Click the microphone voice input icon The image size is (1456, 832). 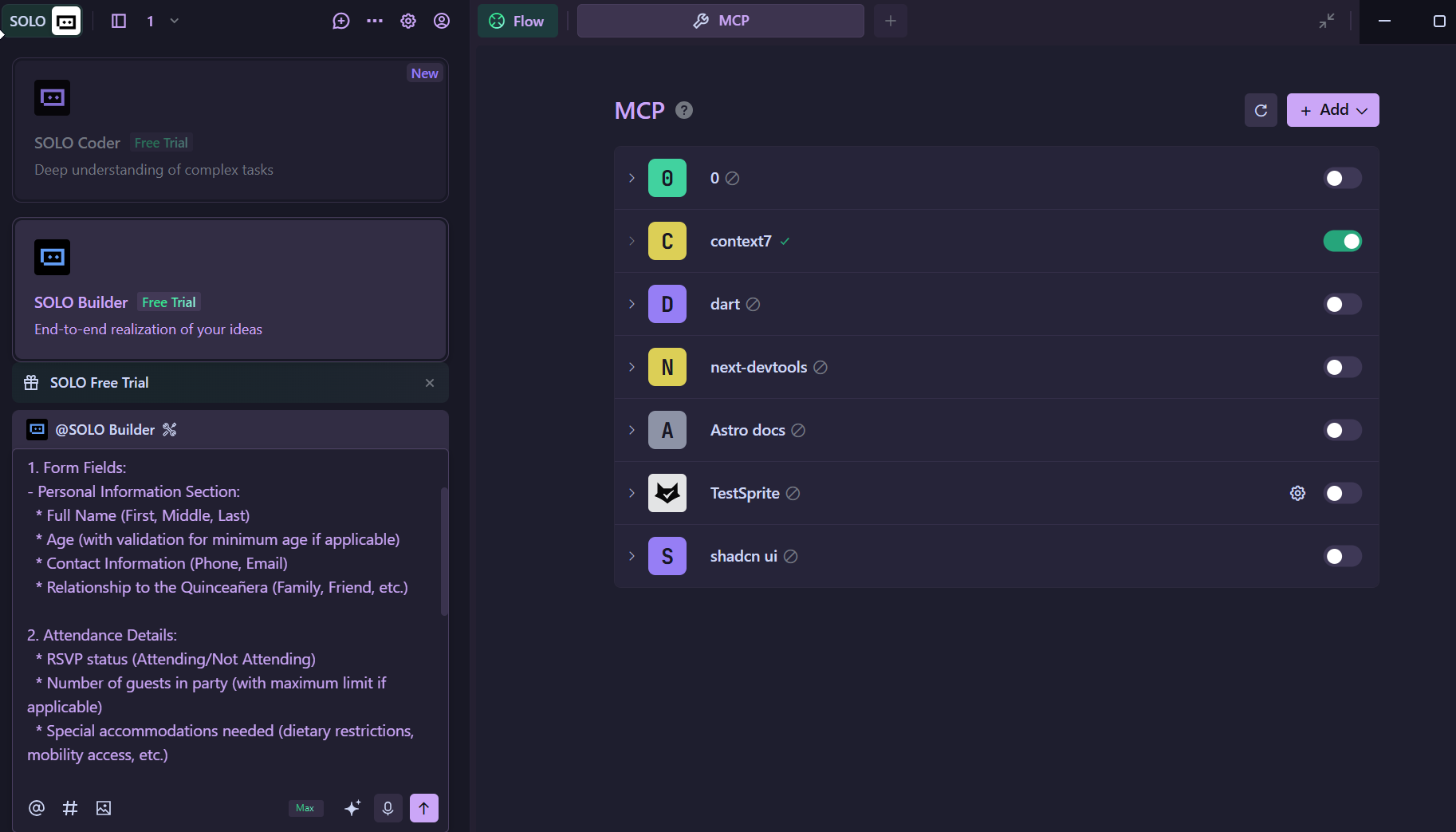(x=388, y=808)
